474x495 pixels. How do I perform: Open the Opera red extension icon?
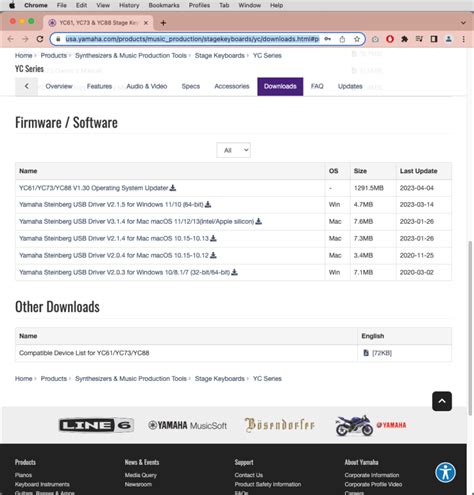point(390,39)
